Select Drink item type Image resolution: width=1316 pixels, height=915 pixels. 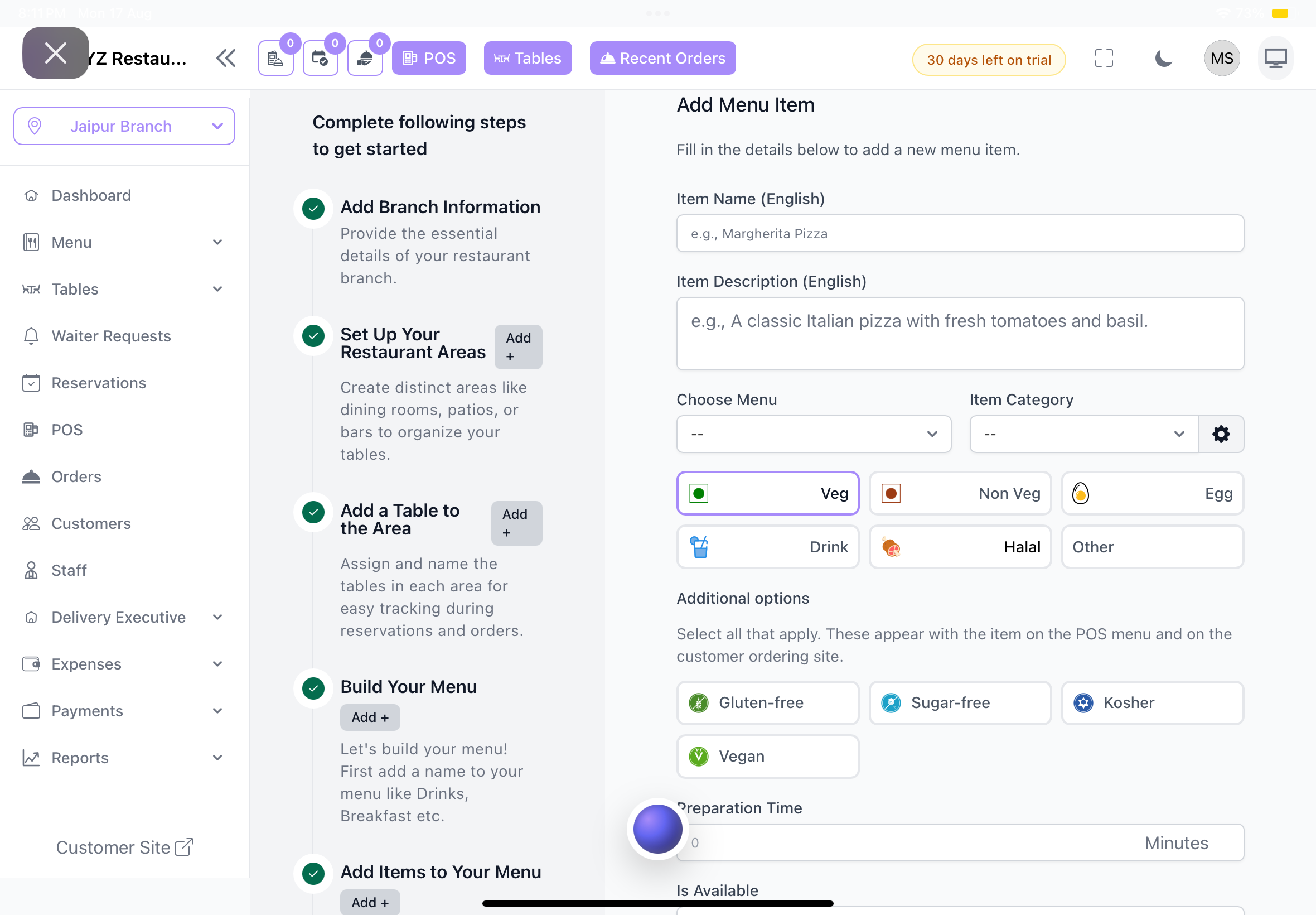pyautogui.click(x=768, y=547)
